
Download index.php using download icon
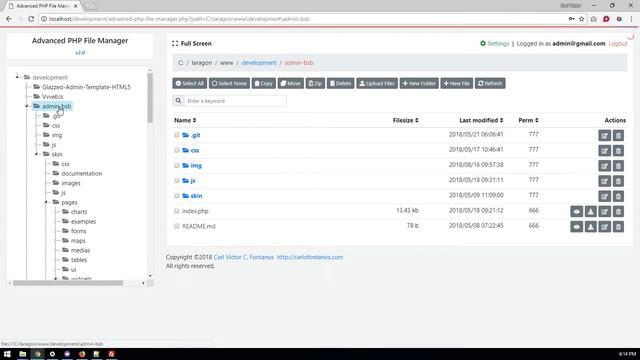(591, 211)
